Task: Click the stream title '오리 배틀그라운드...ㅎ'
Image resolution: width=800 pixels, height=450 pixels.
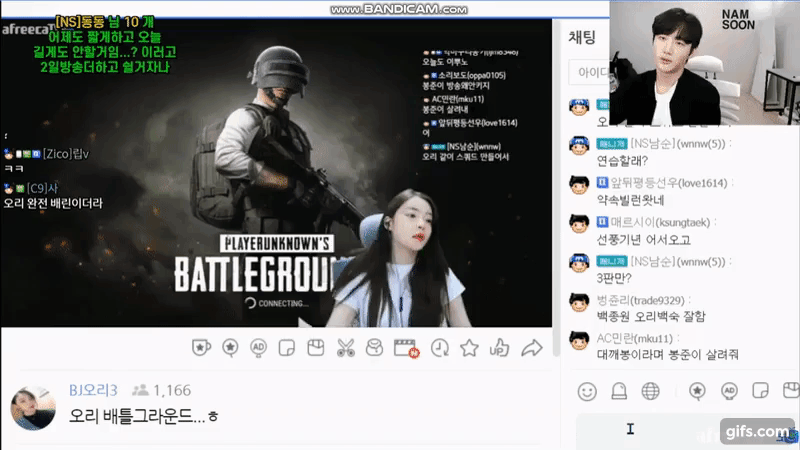Action: click(143, 416)
